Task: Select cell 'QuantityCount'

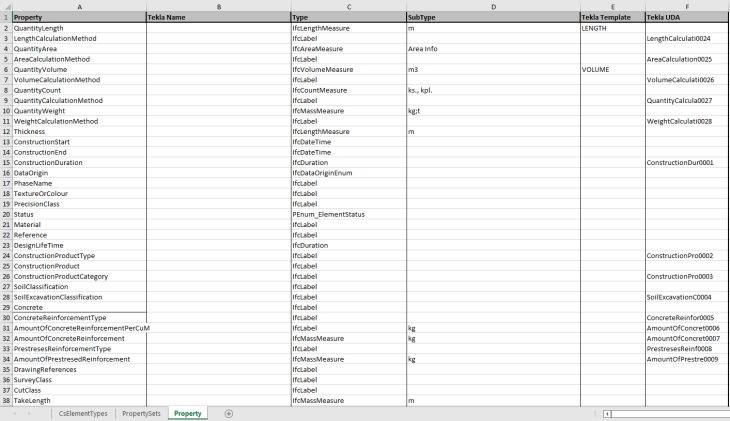Action: [x=79, y=90]
